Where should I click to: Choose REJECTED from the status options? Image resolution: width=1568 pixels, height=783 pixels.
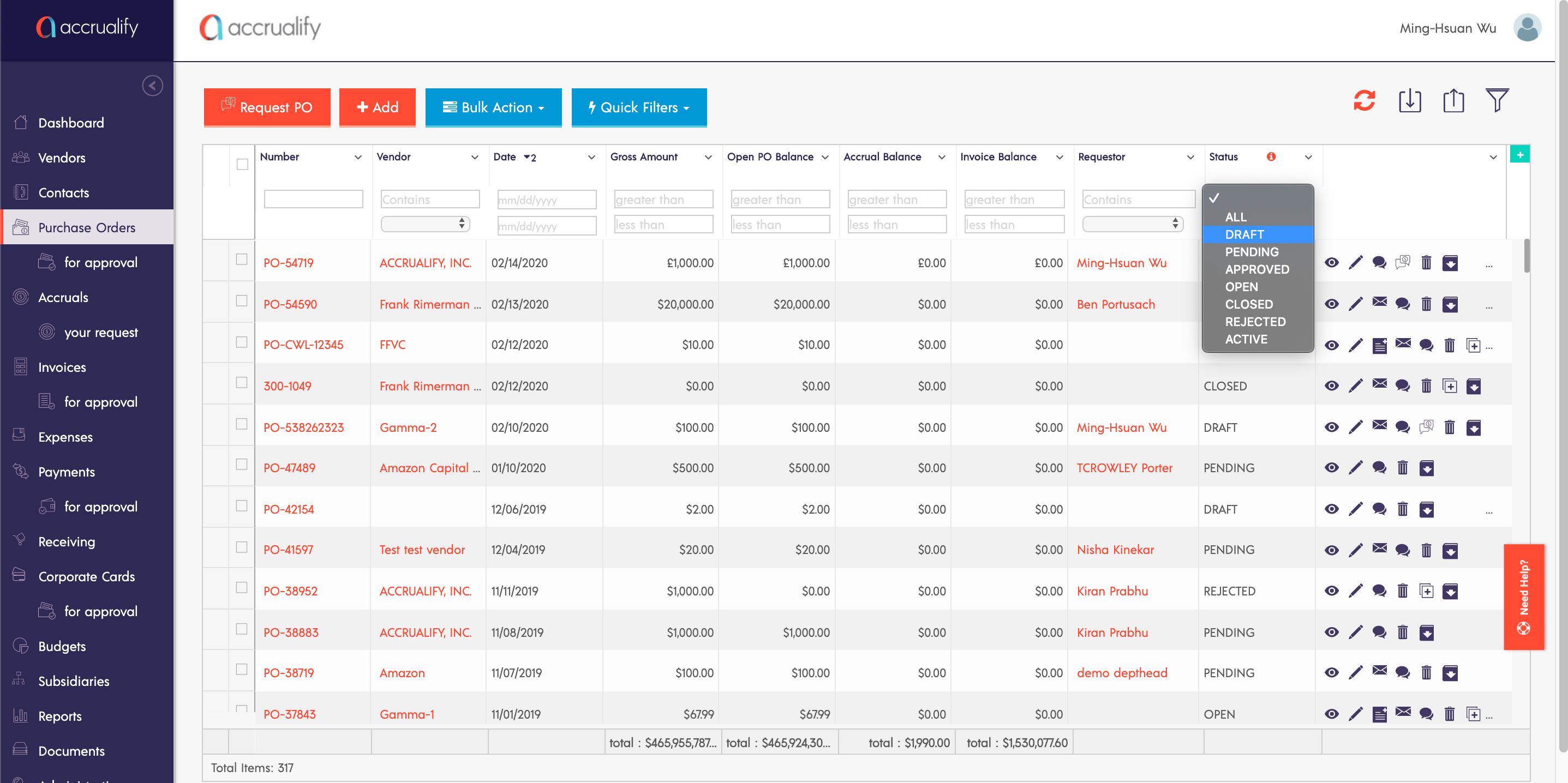tap(1254, 321)
